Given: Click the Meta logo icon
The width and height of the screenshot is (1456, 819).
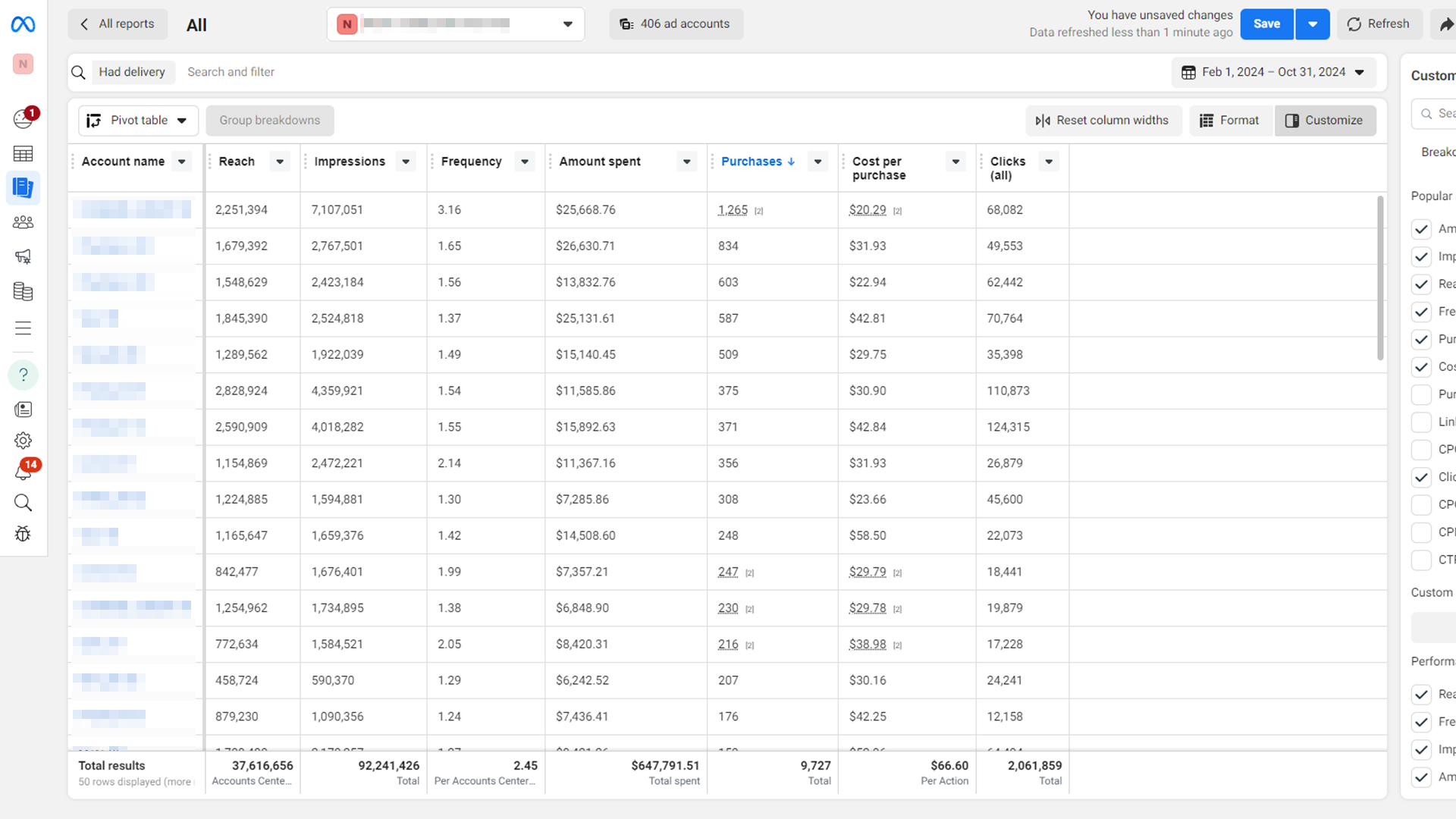Looking at the screenshot, I should tap(23, 24).
